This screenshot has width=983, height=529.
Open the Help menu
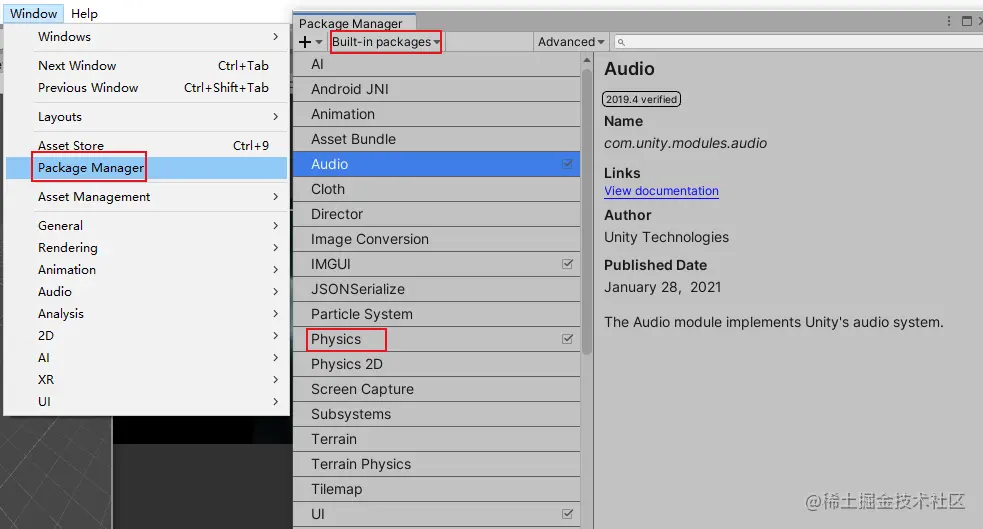pos(84,13)
